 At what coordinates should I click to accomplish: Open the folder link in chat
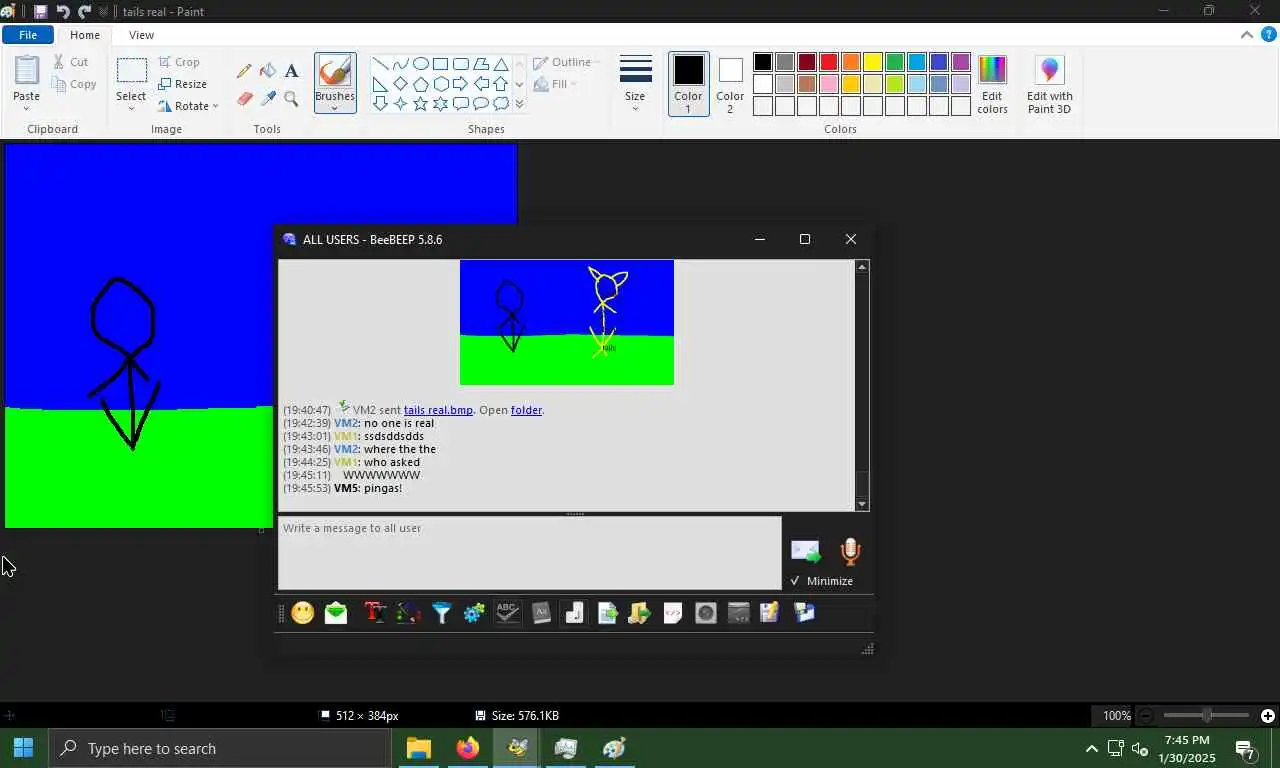tap(526, 410)
